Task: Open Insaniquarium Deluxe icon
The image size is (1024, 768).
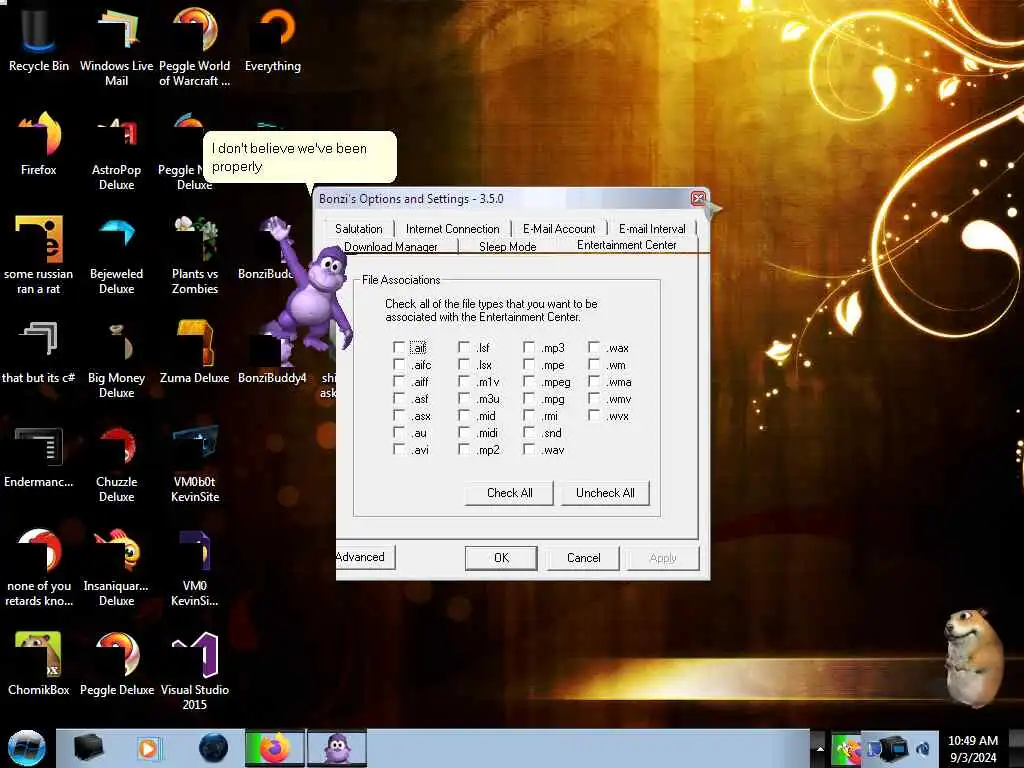Action: click(x=116, y=567)
